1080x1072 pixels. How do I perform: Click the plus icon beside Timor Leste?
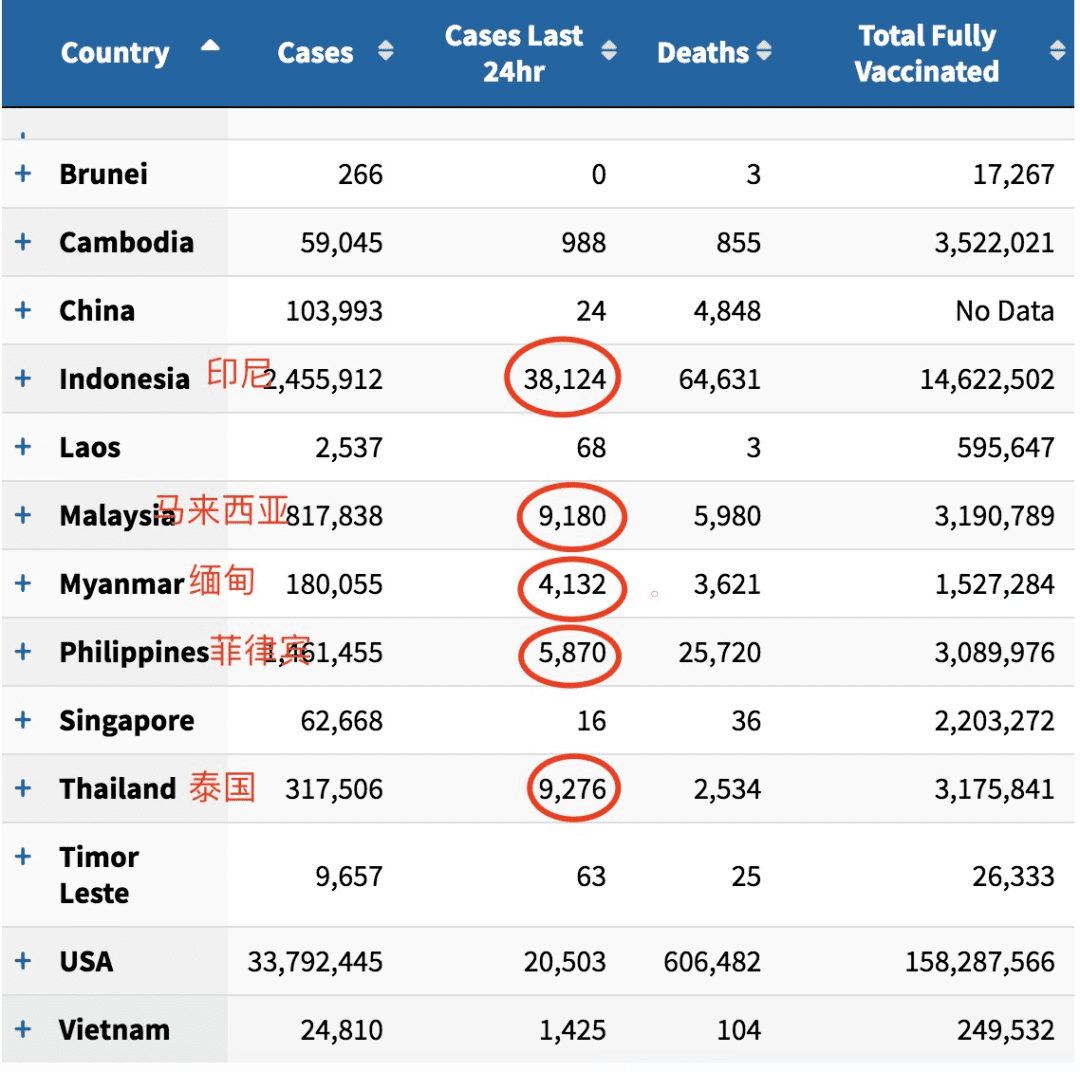pyautogui.click(x=23, y=856)
